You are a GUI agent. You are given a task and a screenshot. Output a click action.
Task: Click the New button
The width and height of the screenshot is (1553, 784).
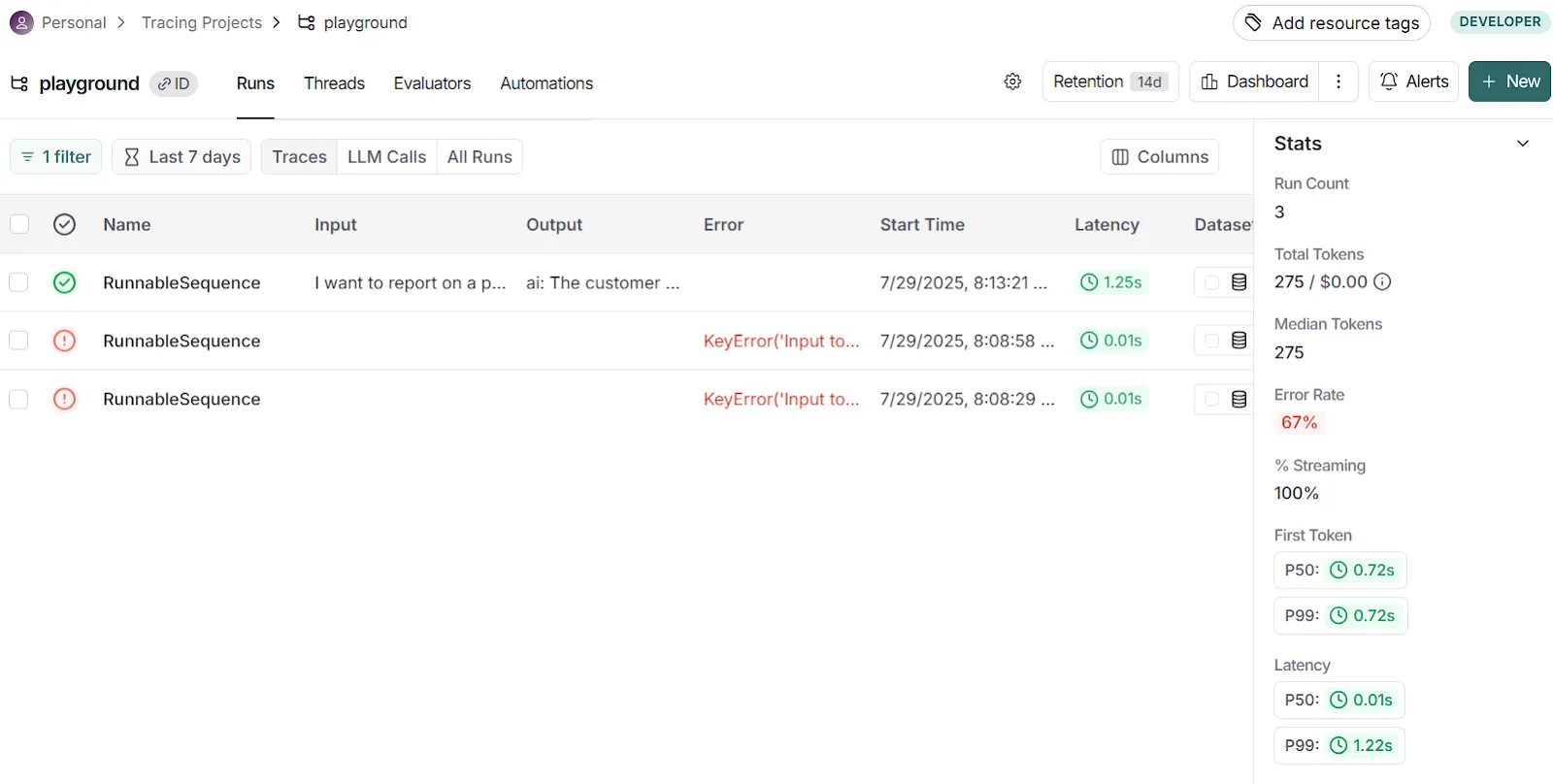tap(1509, 82)
